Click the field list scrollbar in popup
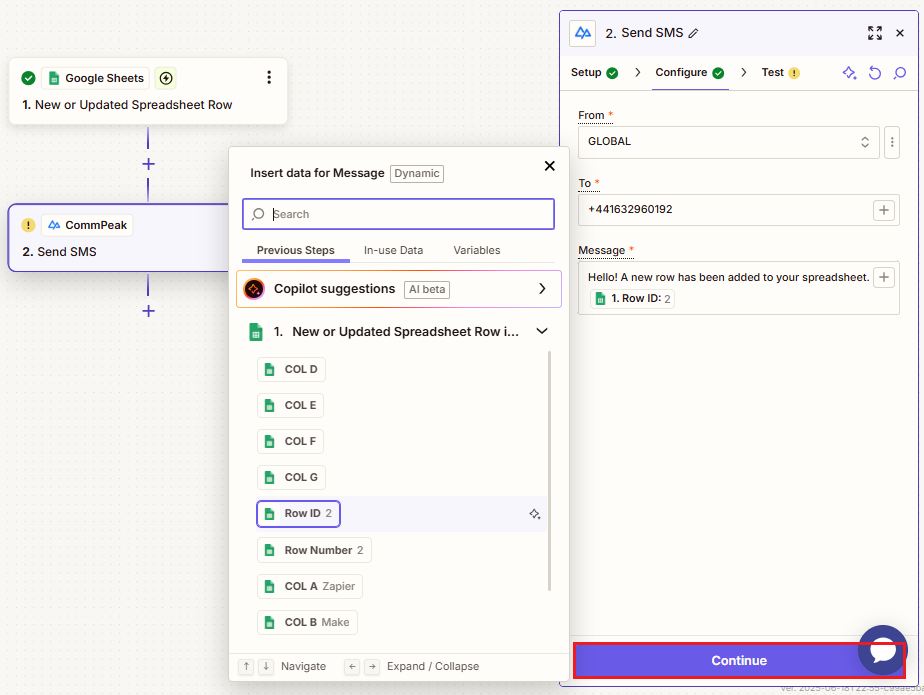This screenshot has width=924, height=695. (549, 470)
